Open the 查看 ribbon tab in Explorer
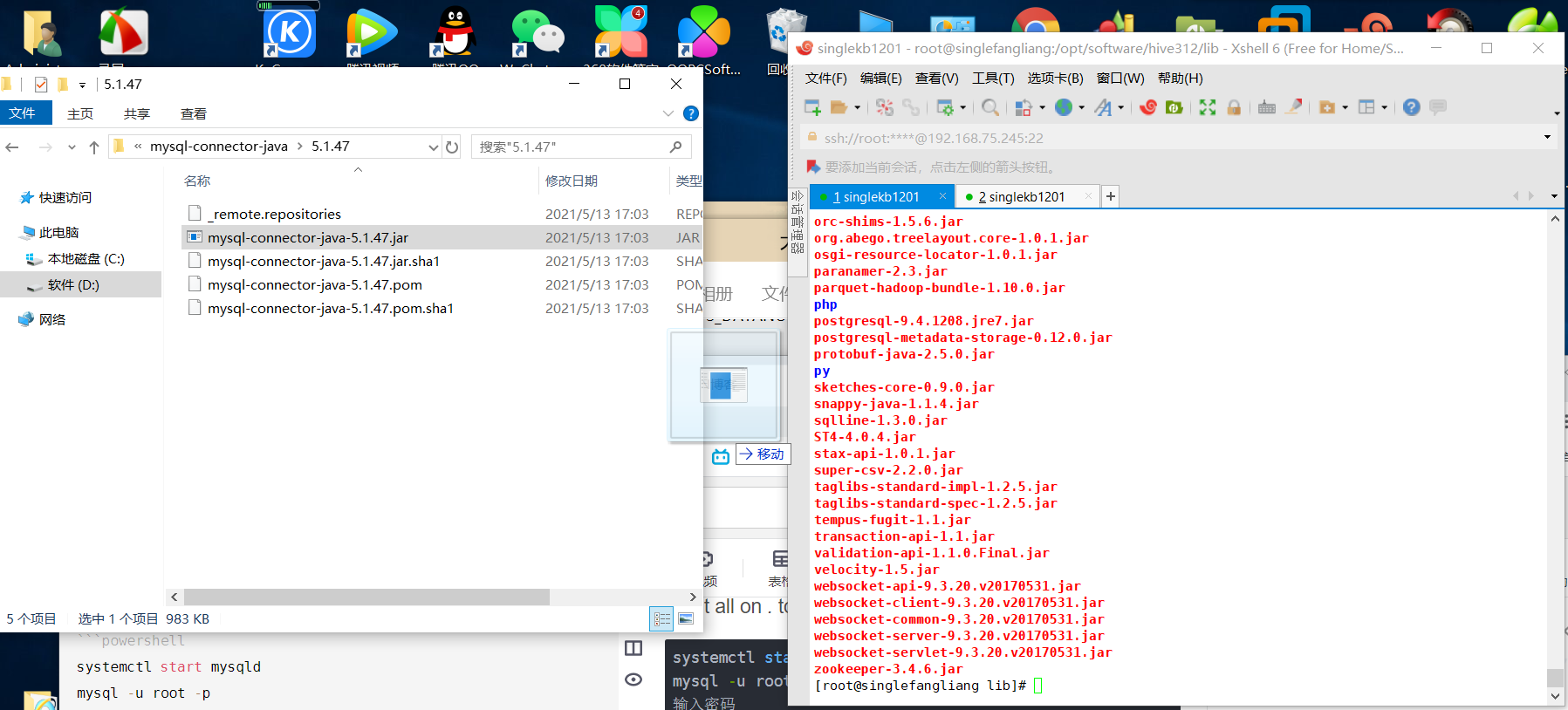The width and height of the screenshot is (1568, 710). coord(194,114)
